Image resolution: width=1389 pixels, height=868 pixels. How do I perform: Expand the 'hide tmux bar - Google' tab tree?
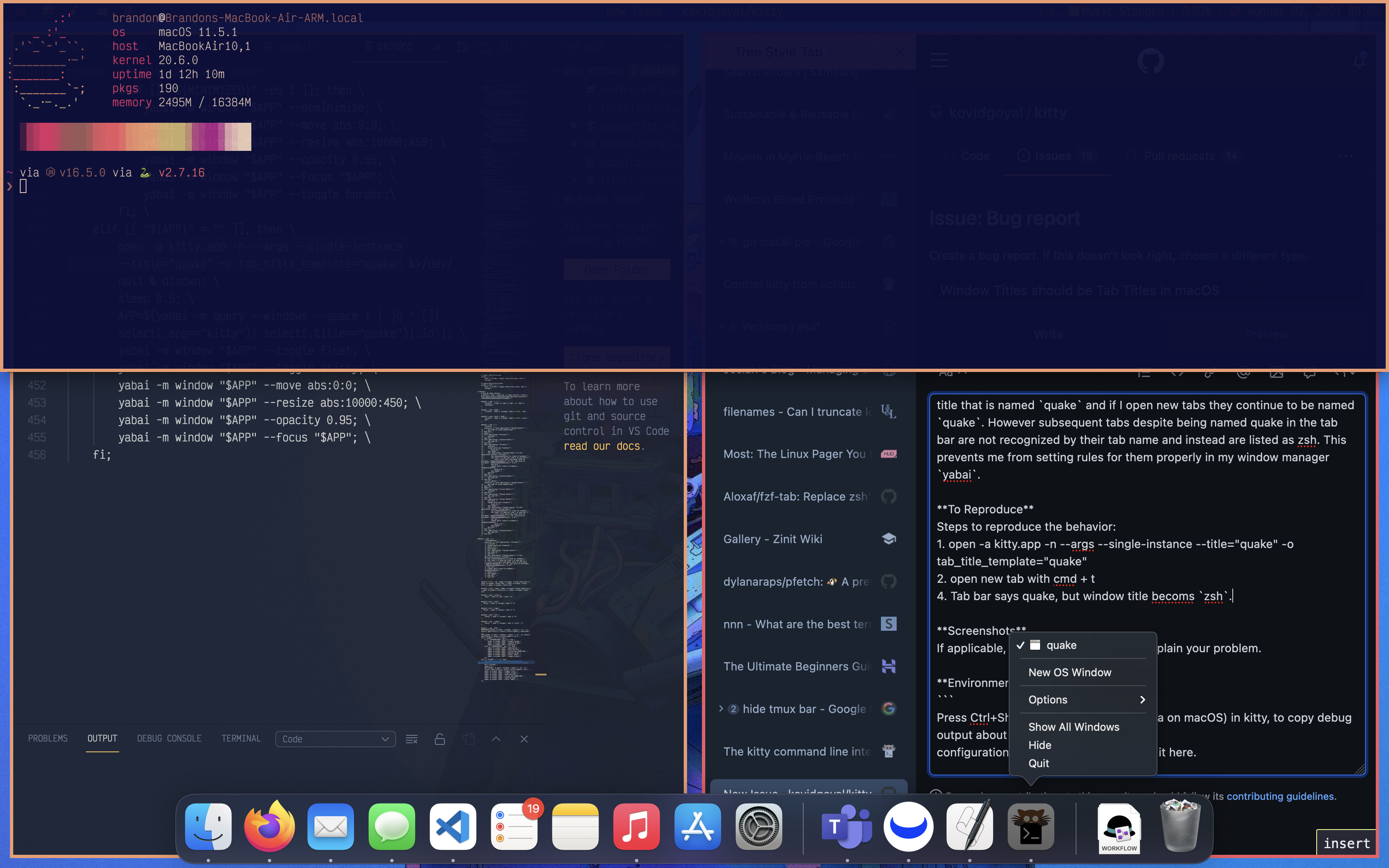coord(721,708)
